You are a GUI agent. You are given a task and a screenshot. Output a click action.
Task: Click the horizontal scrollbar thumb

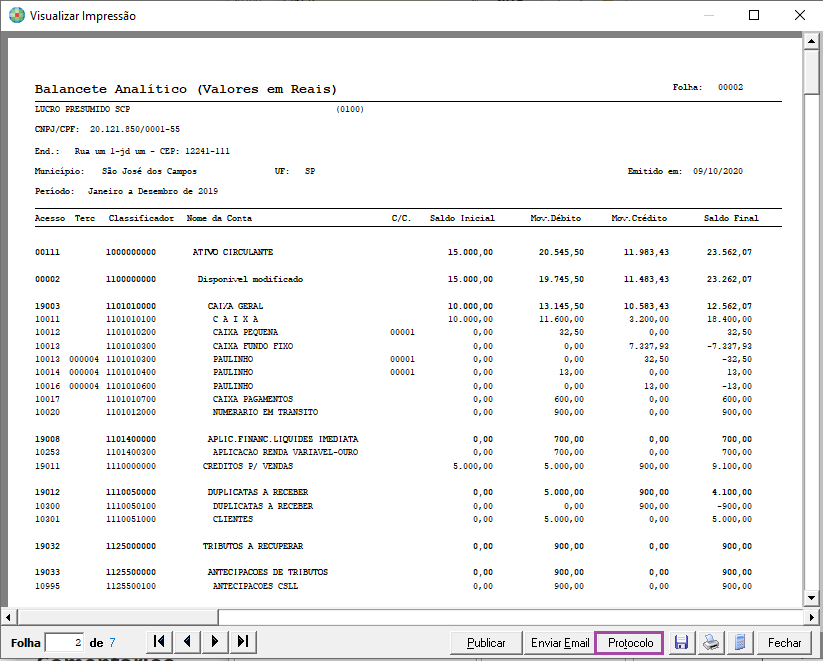[118, 616]
